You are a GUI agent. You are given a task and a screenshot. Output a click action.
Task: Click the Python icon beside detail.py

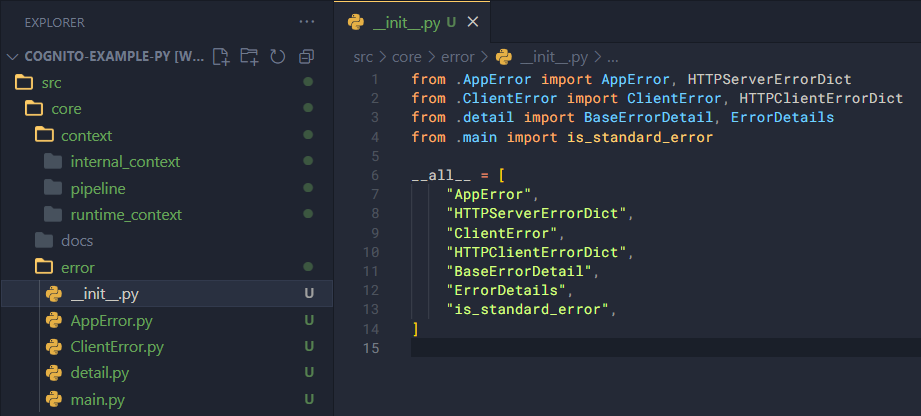54,373
